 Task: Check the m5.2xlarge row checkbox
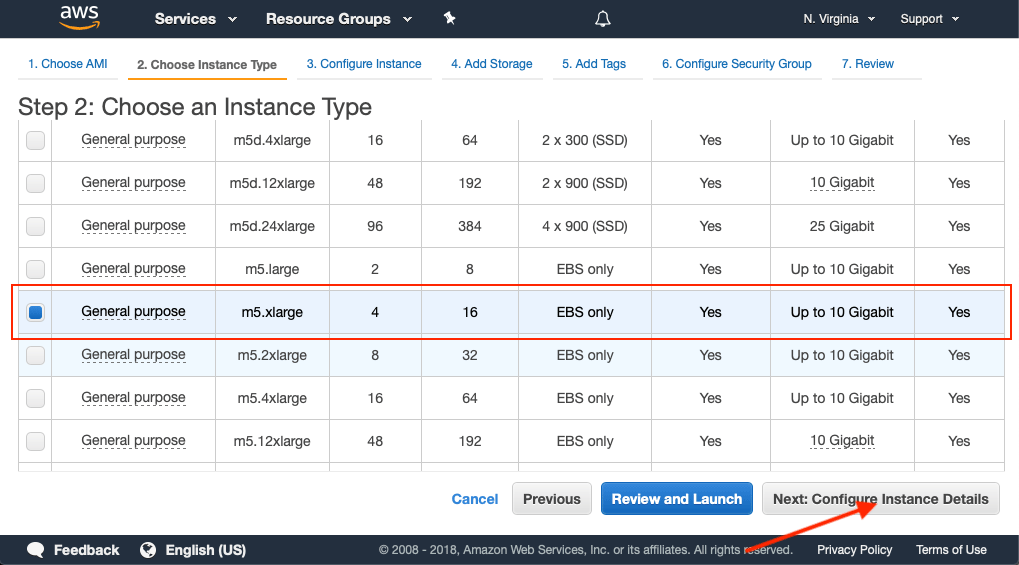[36, 355]
